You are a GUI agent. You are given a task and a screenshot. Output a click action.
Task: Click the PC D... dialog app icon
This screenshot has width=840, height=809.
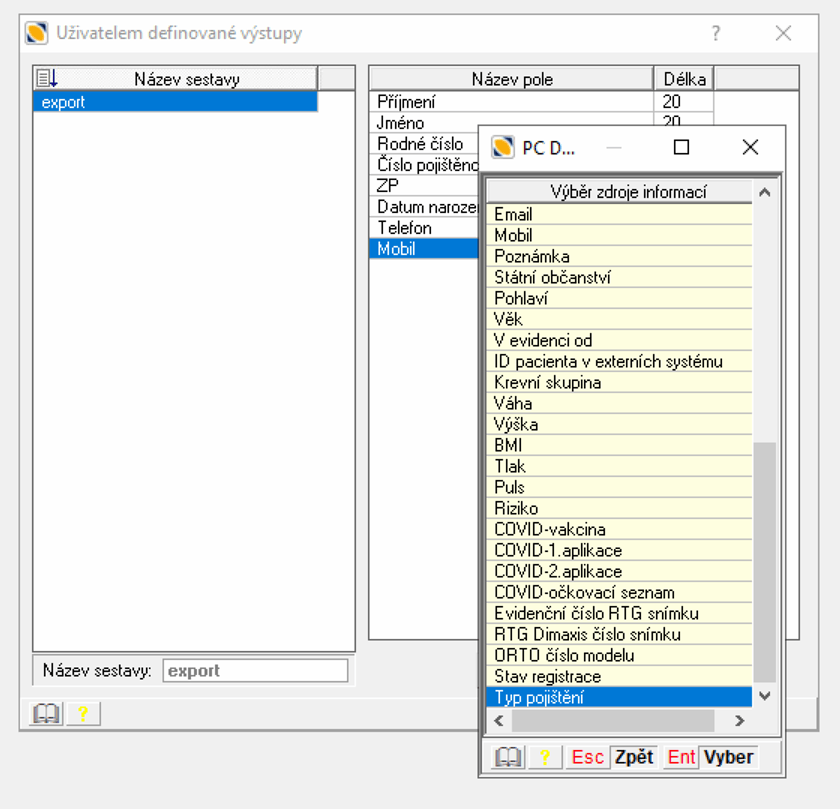click(x=503, y=148)
